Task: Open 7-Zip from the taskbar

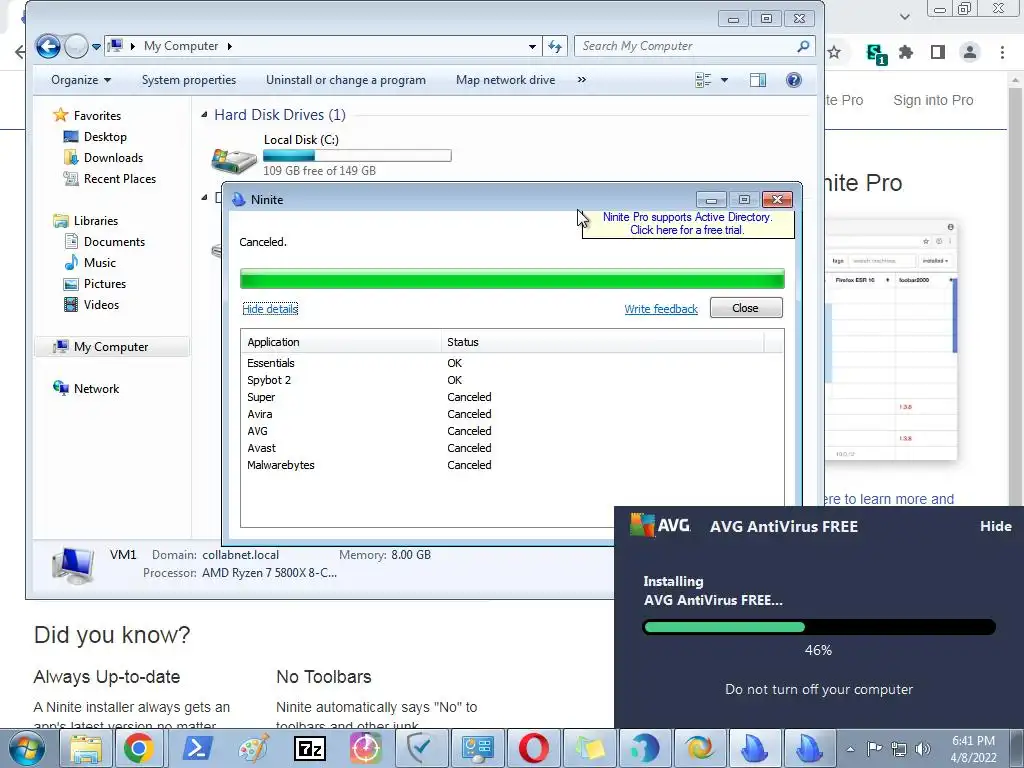Action: (x=310, y=748)
